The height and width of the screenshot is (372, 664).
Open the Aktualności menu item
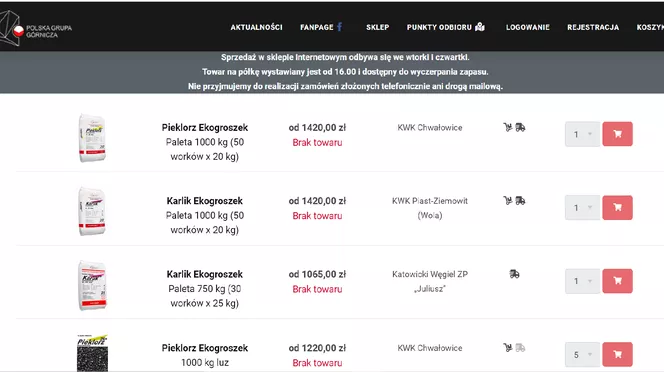pos(256,27)
